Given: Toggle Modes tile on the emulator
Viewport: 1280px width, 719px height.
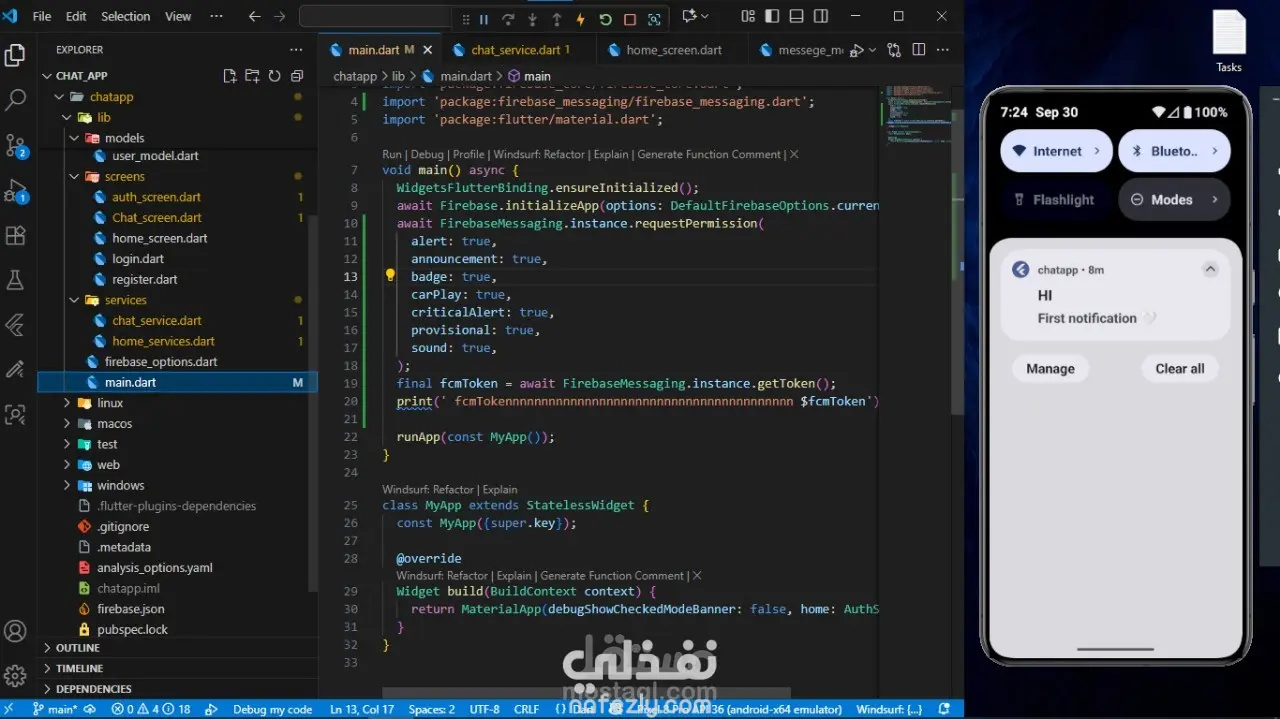Looking at the screenshot, I should click(x=1174, y=200).
